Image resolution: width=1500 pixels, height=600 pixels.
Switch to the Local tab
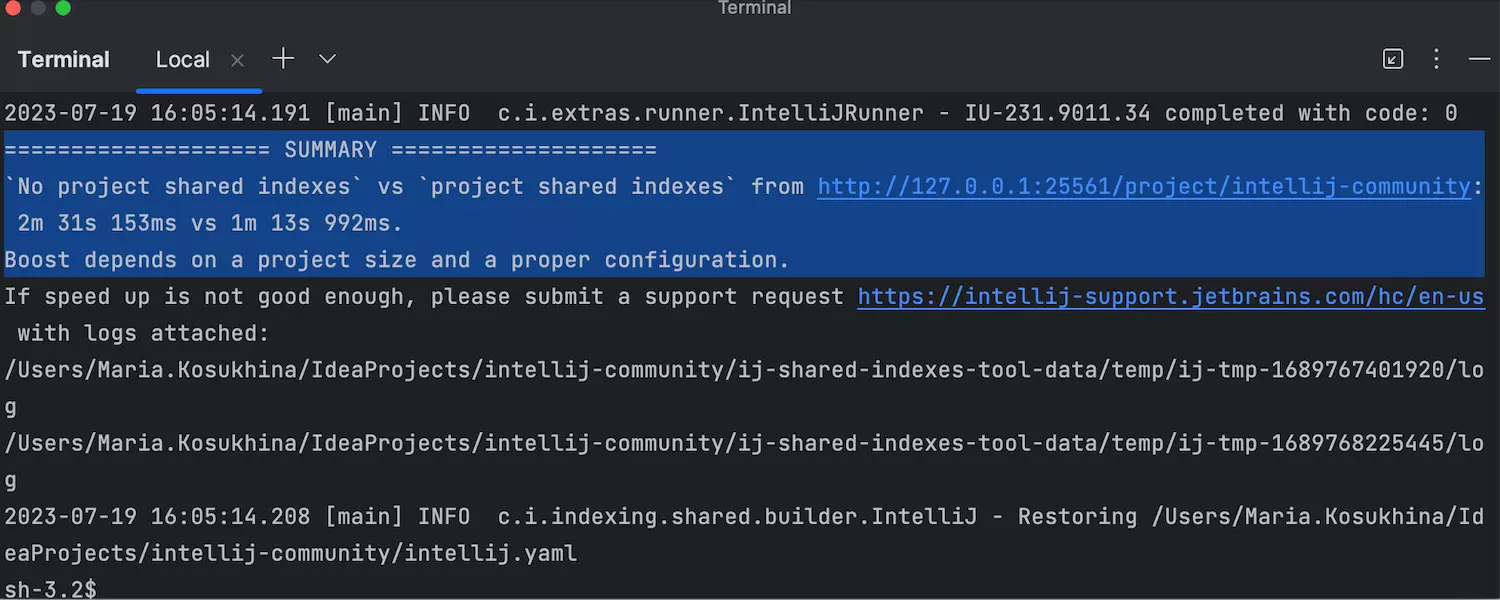182,60
